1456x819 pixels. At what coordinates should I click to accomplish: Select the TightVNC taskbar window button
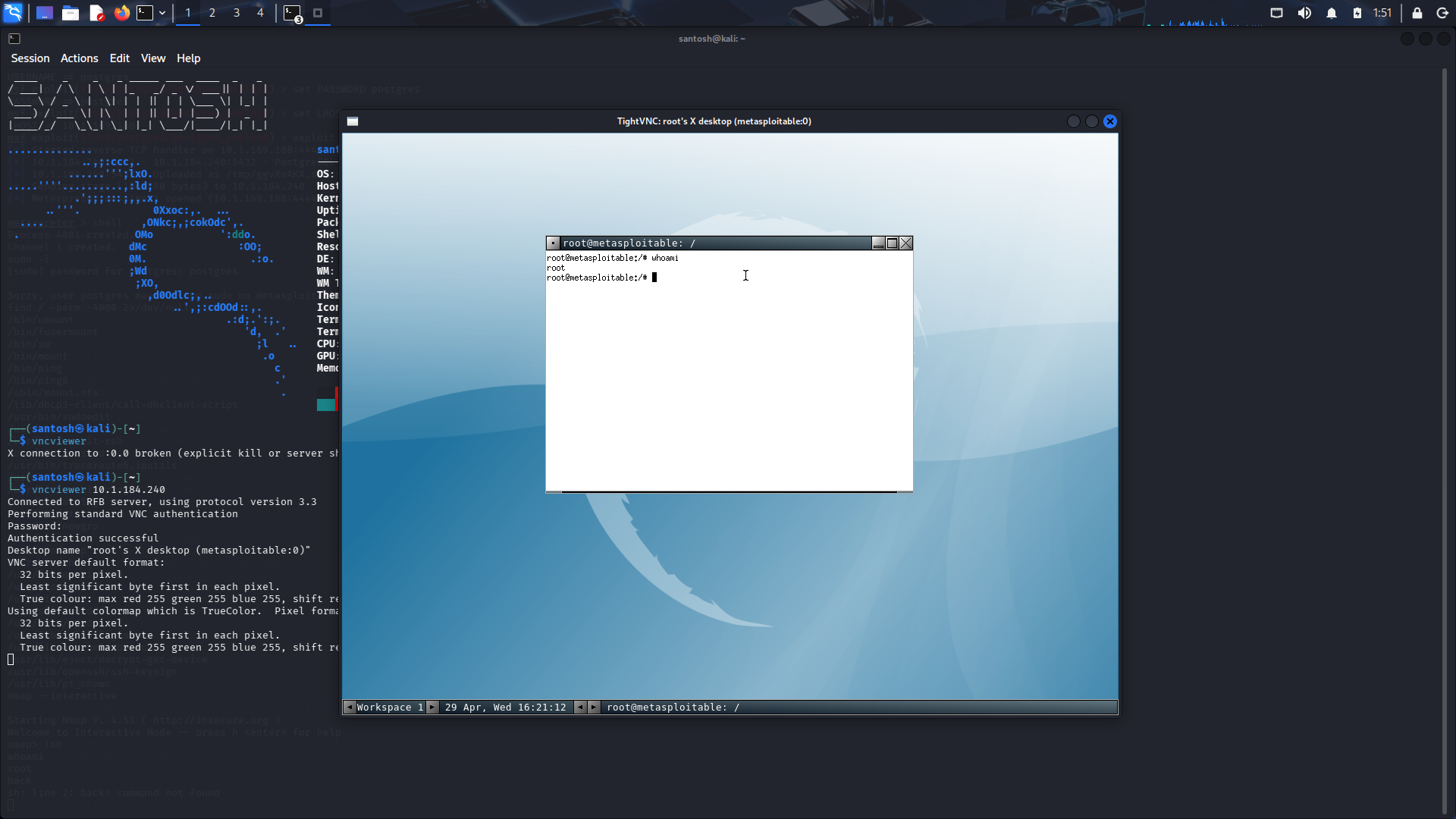[x=318, y=13]
